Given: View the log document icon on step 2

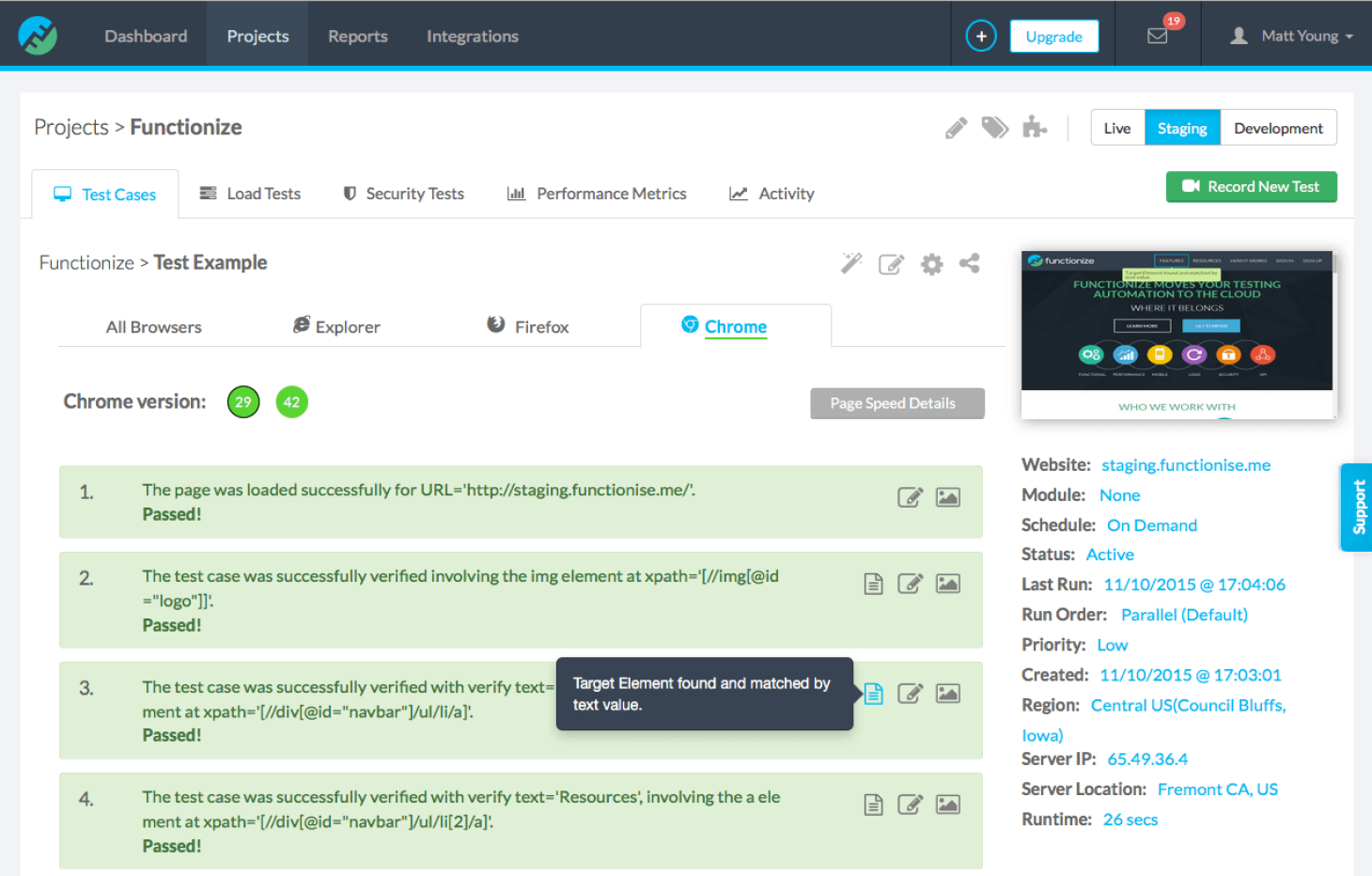Looking at the screenshot, I should [x=873, y=583].
